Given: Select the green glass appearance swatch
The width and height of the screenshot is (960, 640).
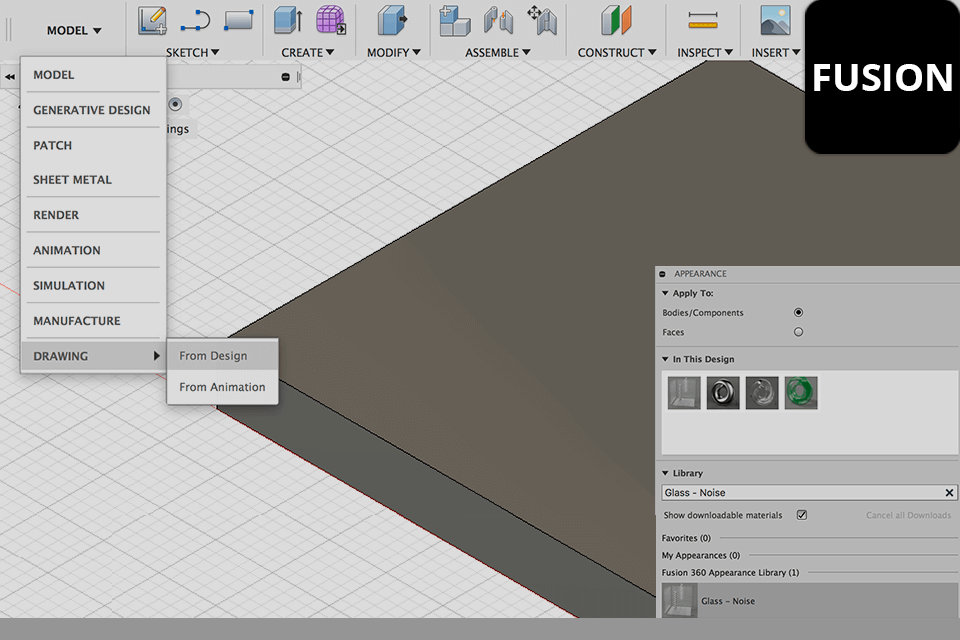Looking at the screenshot, I should pyautogui.click(x=801, y=393).
